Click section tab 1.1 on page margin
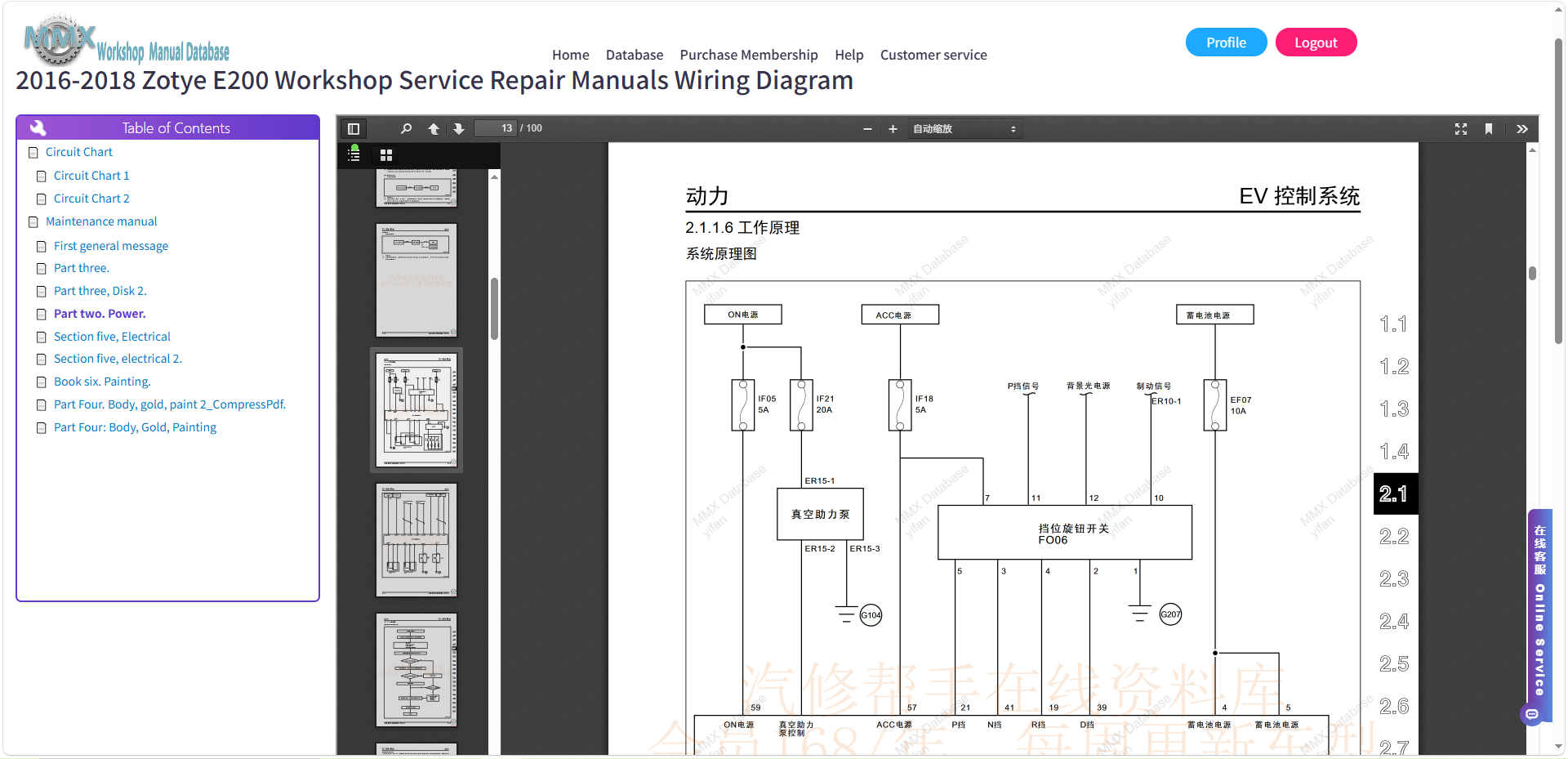The height and width of the screenshot is (759, 1568). 1394,324
